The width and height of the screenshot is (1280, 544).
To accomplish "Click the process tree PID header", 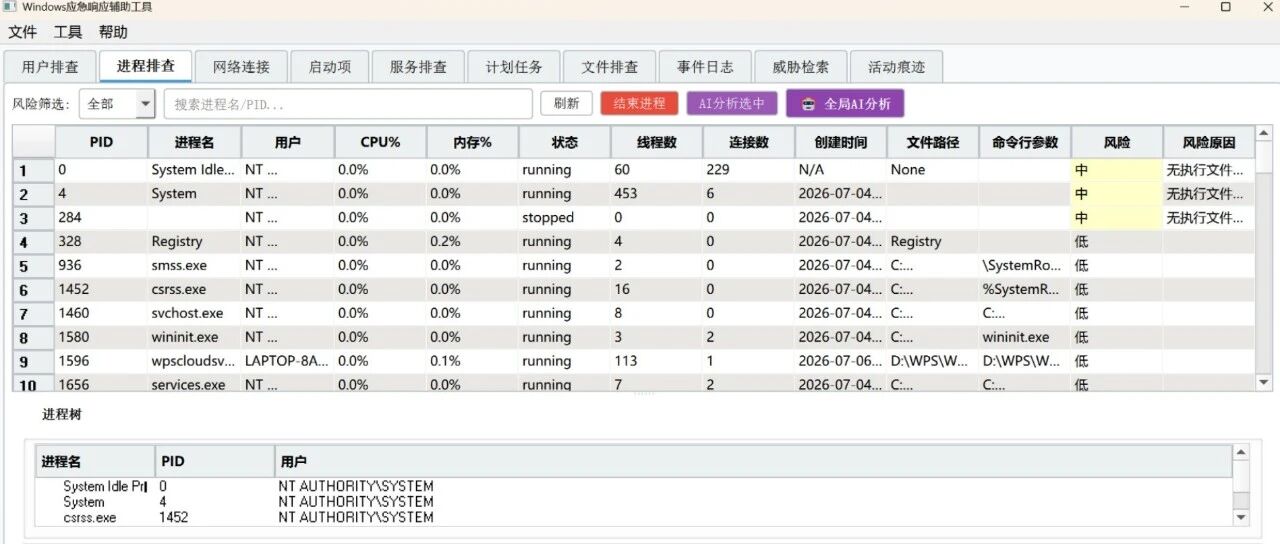I will click(x=215, y=461).
